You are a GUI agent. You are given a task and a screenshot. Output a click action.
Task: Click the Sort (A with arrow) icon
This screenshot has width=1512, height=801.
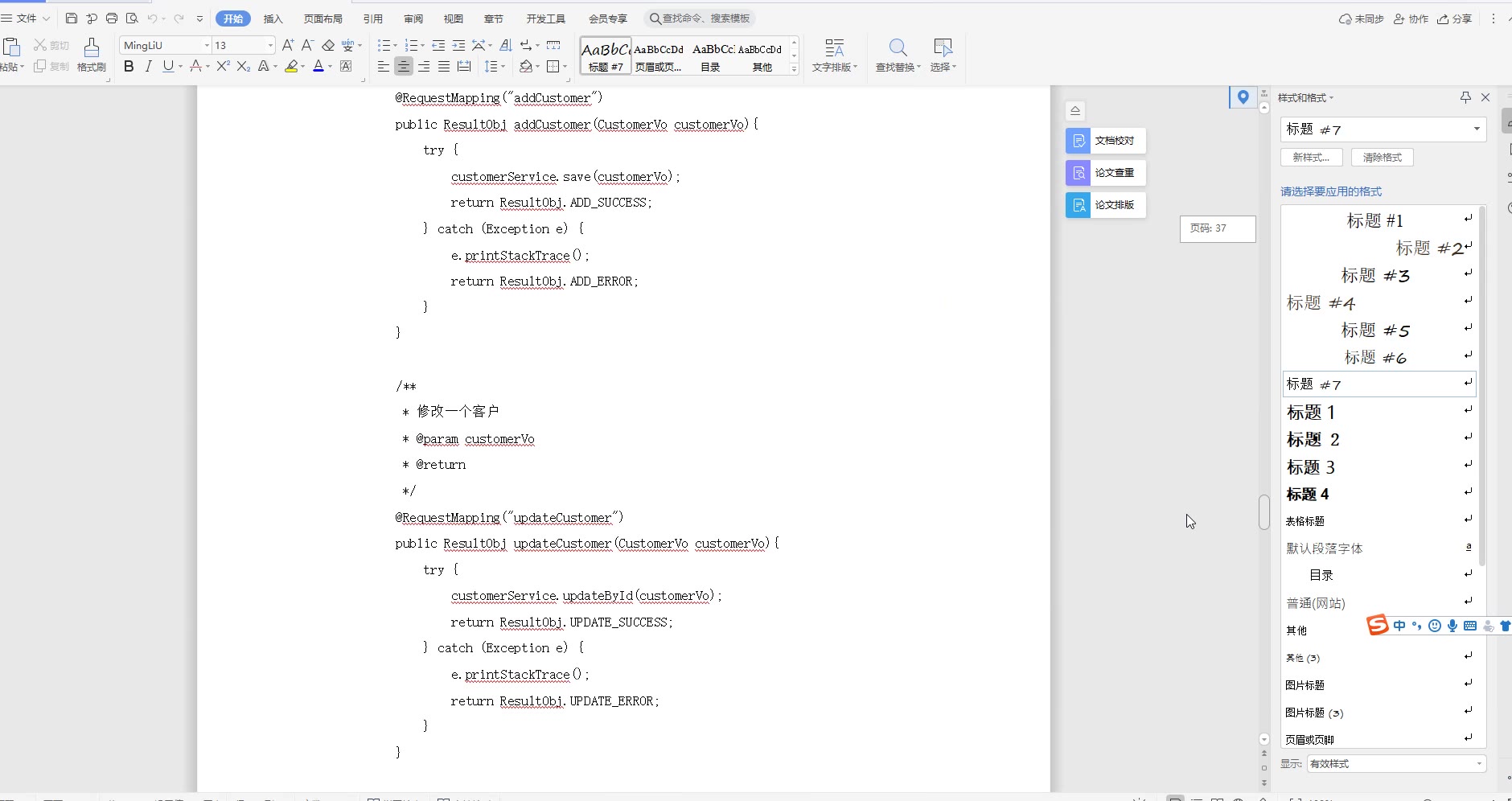point(505,45)
